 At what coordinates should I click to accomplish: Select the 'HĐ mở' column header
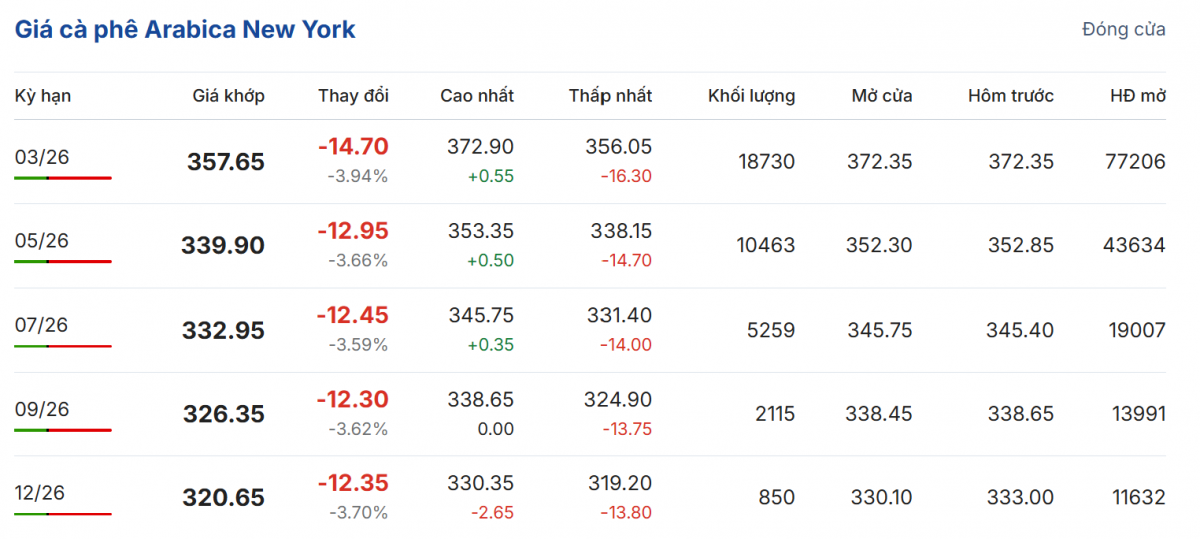coord(1137,96)
